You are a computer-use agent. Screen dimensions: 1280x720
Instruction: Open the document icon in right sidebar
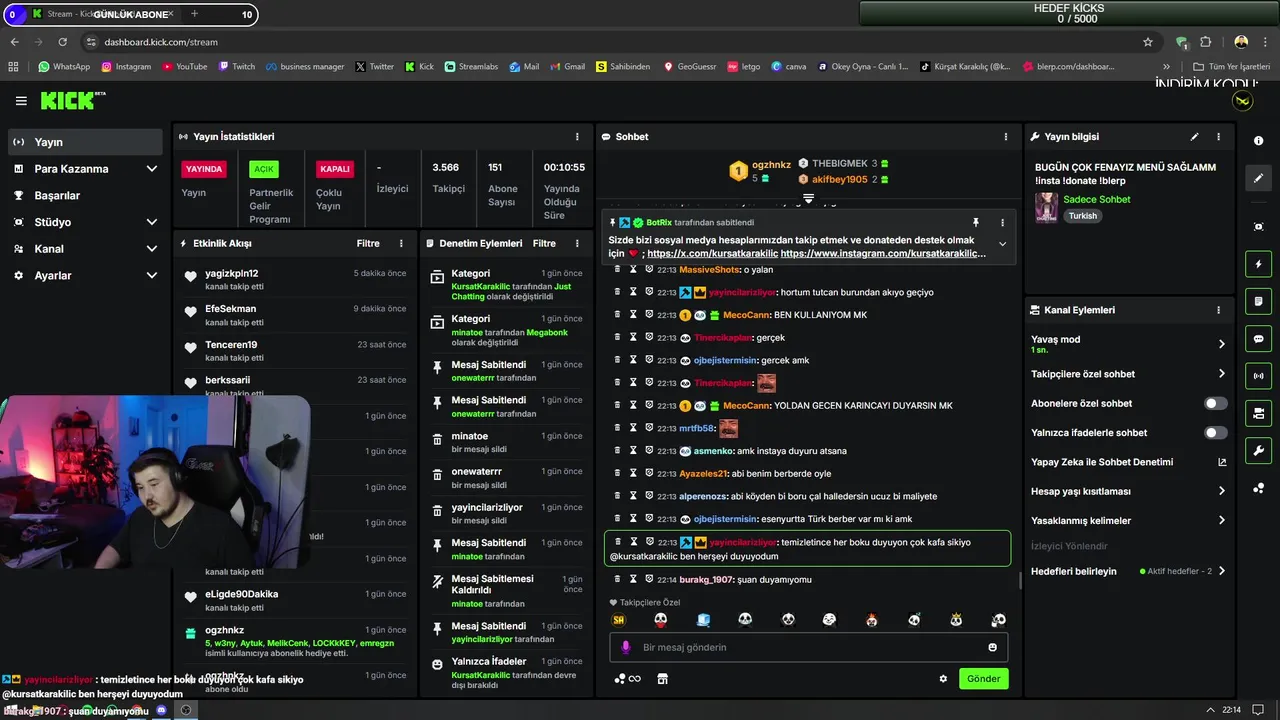click(1258, 301)
